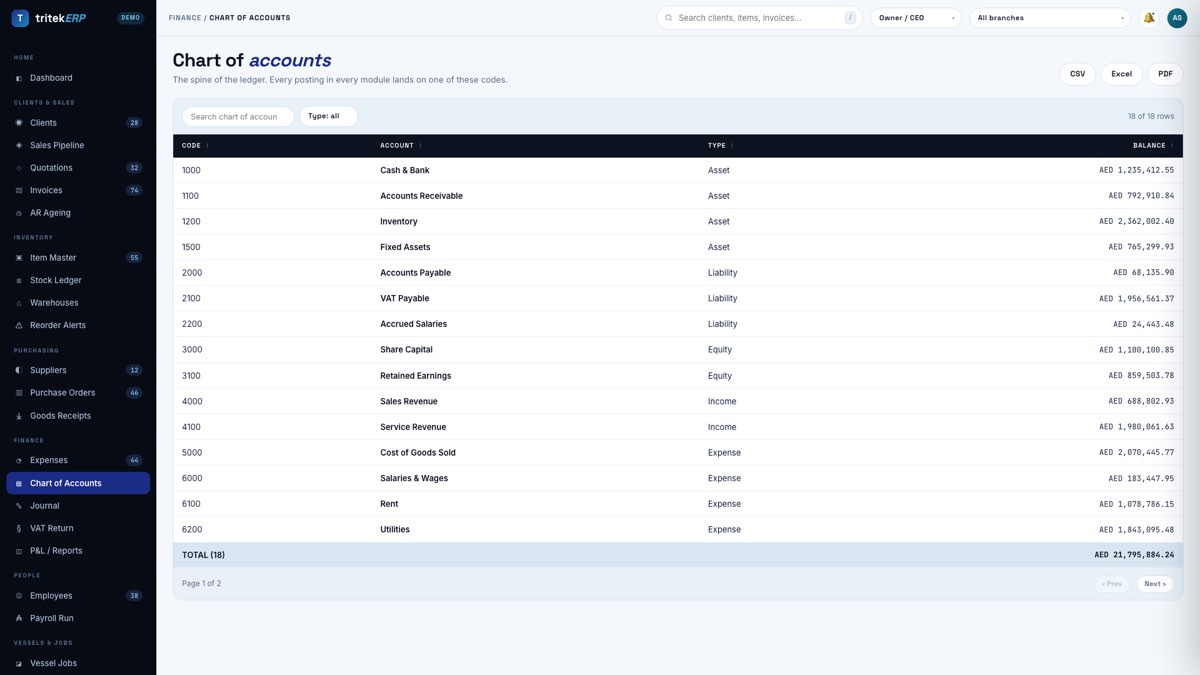Export table as PDF
1200x675 pixels.
[1165, 74]
